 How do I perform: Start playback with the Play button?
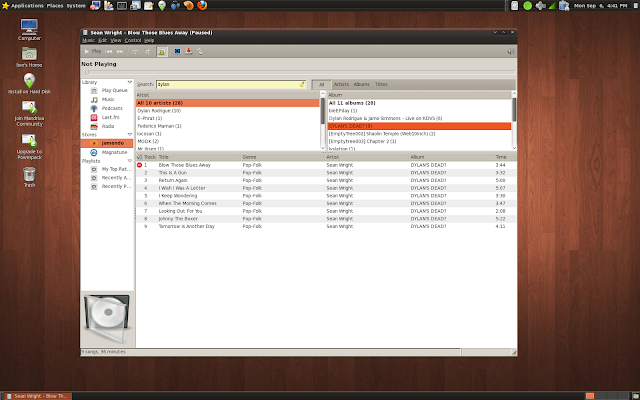[x=93, y=51]
